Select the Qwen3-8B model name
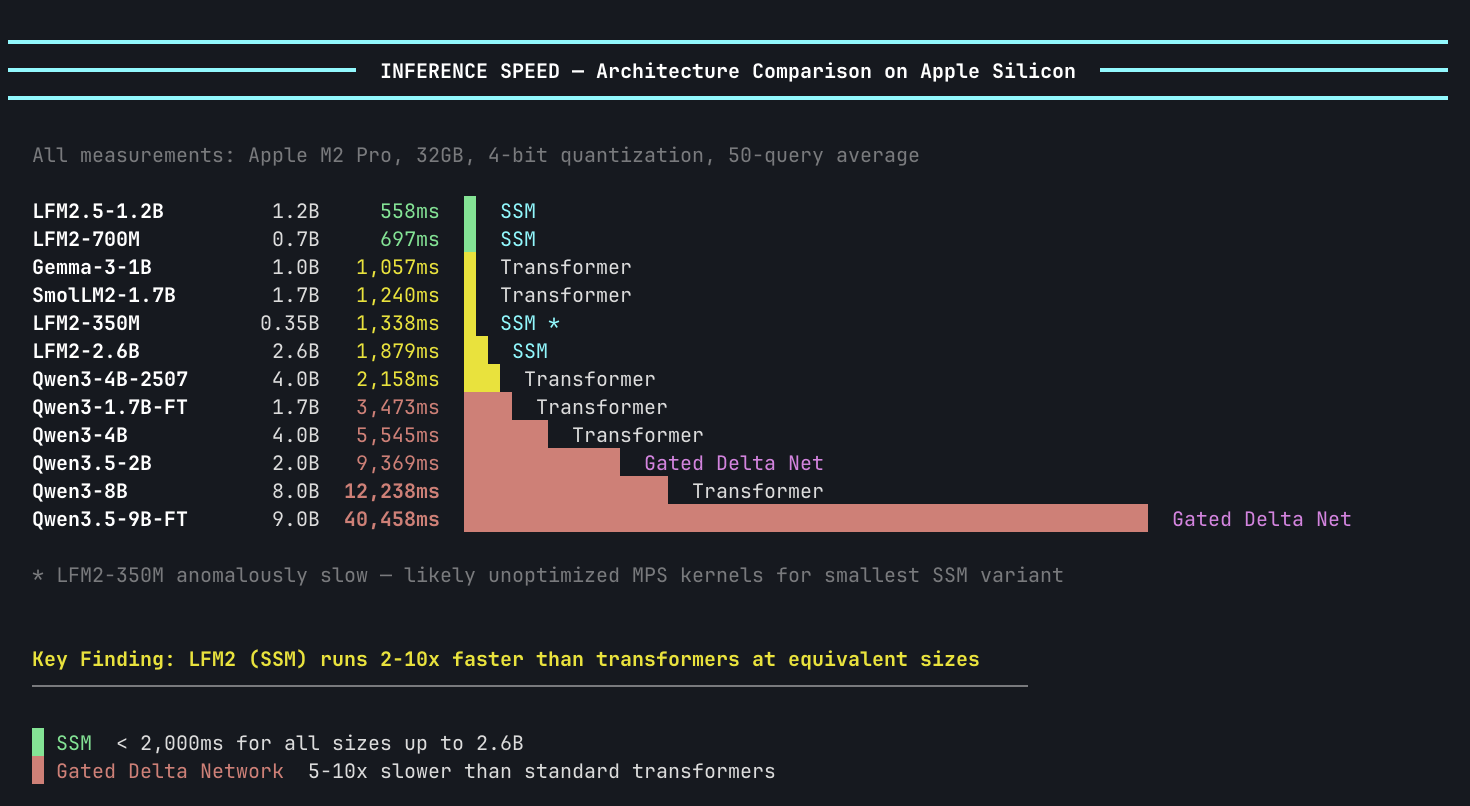1470x806 pixels. click(80, 491)
